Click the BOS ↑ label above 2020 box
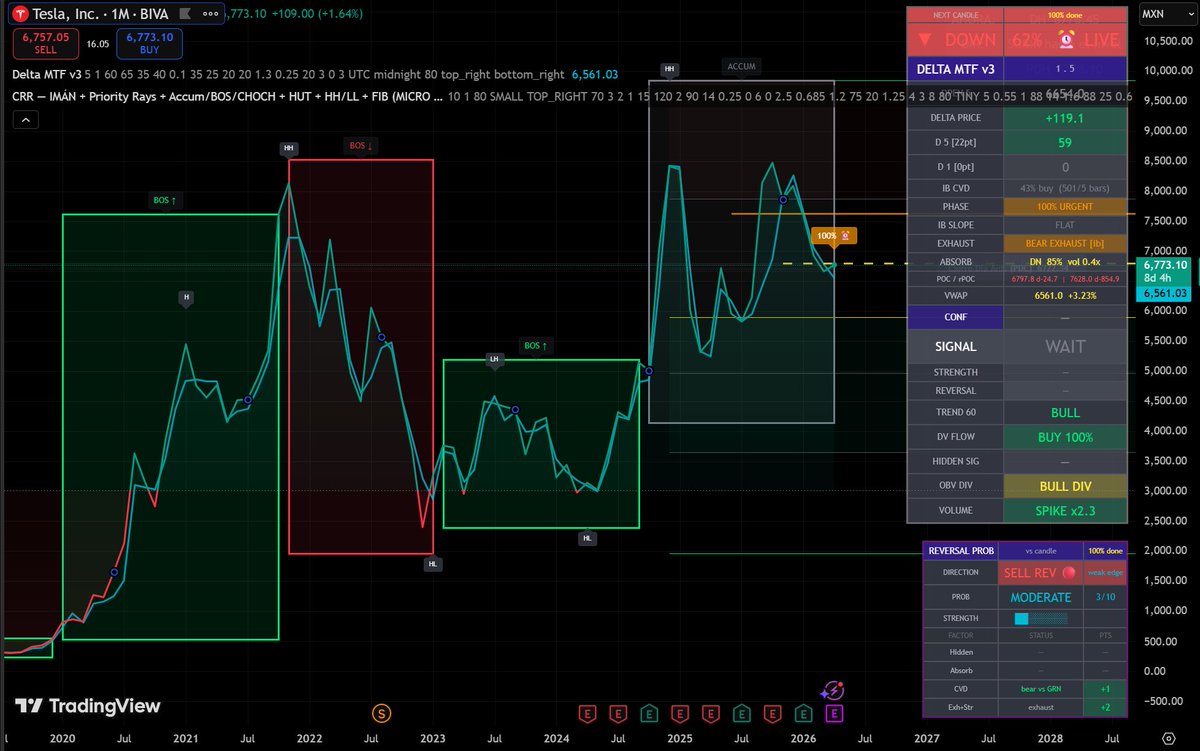 click(165, 200)
